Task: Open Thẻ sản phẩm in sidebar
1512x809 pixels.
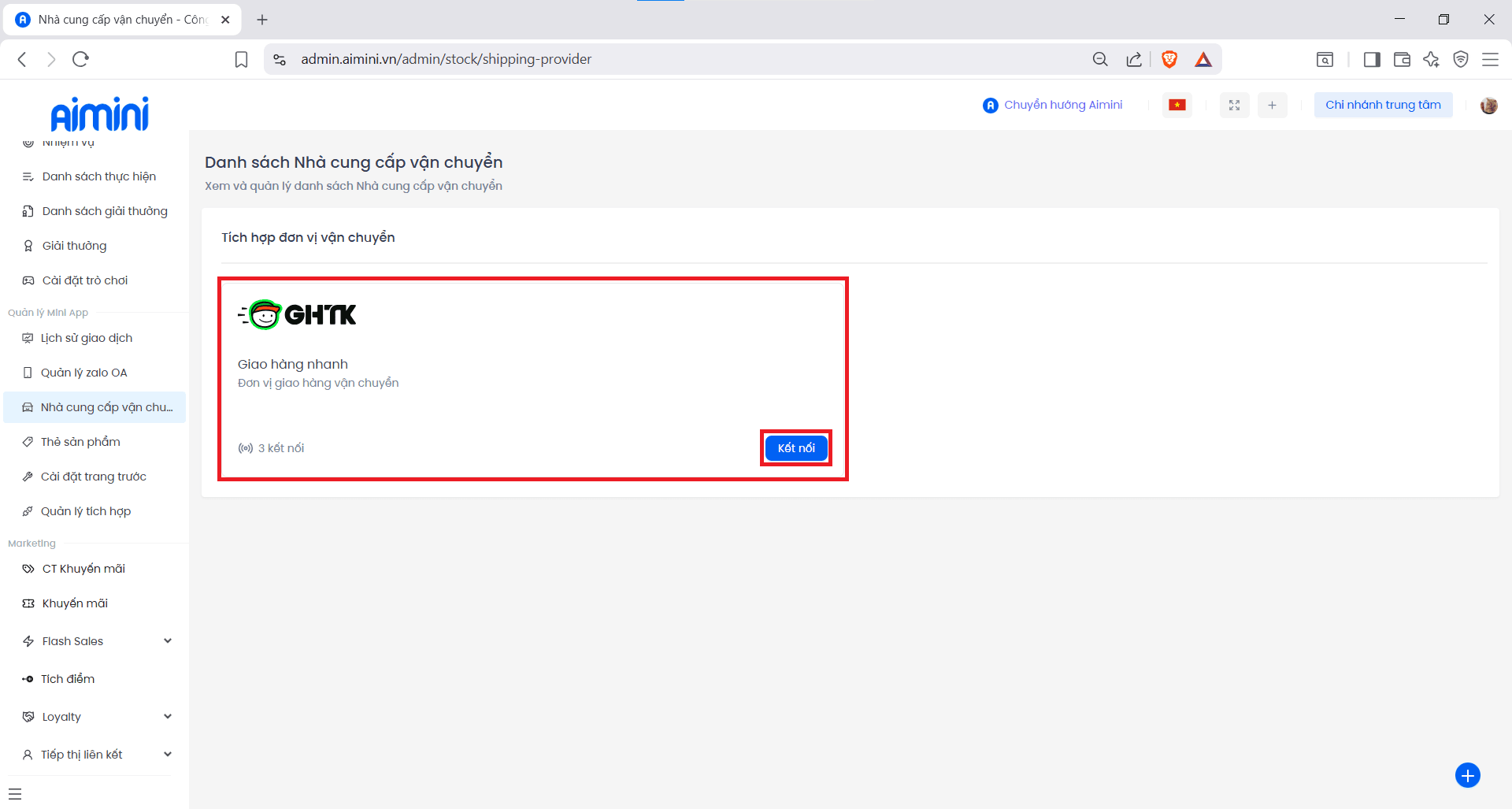Action: (x=80, y=442)
